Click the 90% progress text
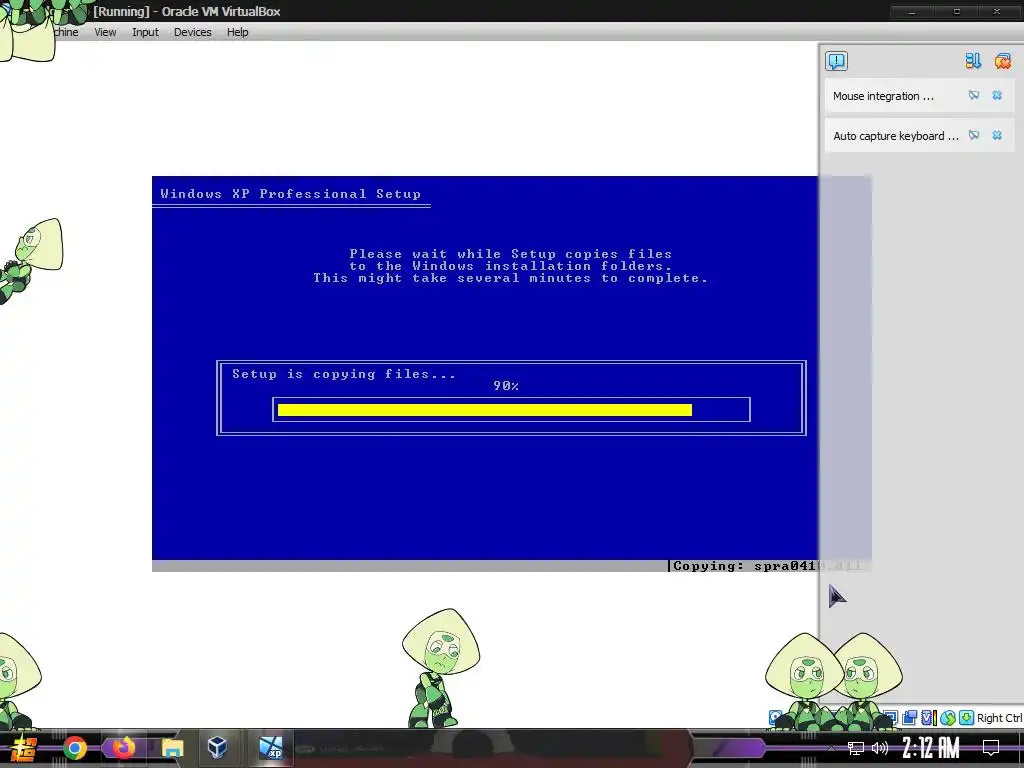This screenshot has height=768, width=1024. (505, 386)
